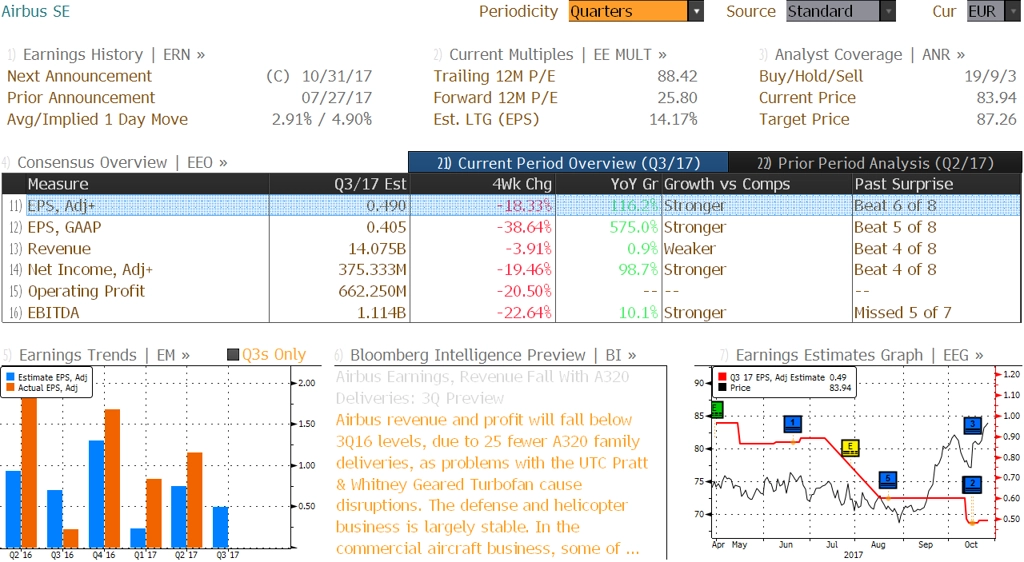
Task: Click Forward 12M P/E value 25.80
Action: click(677, 98)
